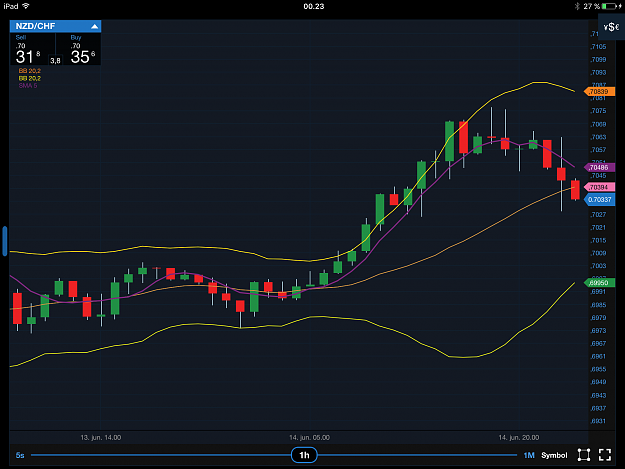Tap the Sell price .7031 tile

click(x=32, y=49)
